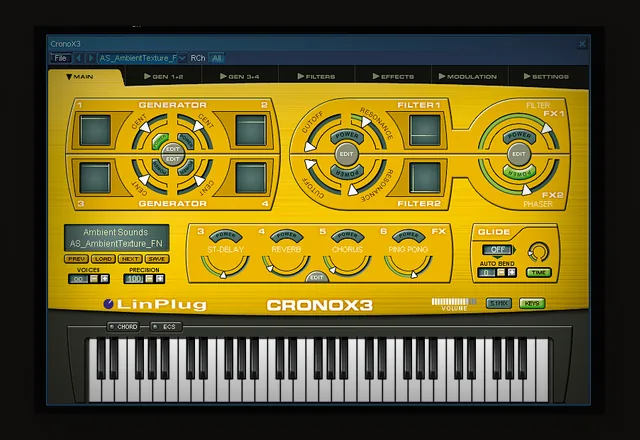Click Generator 1 waveform display
Image resolution: width=640 pixels, height=440 pixels.
95,131
